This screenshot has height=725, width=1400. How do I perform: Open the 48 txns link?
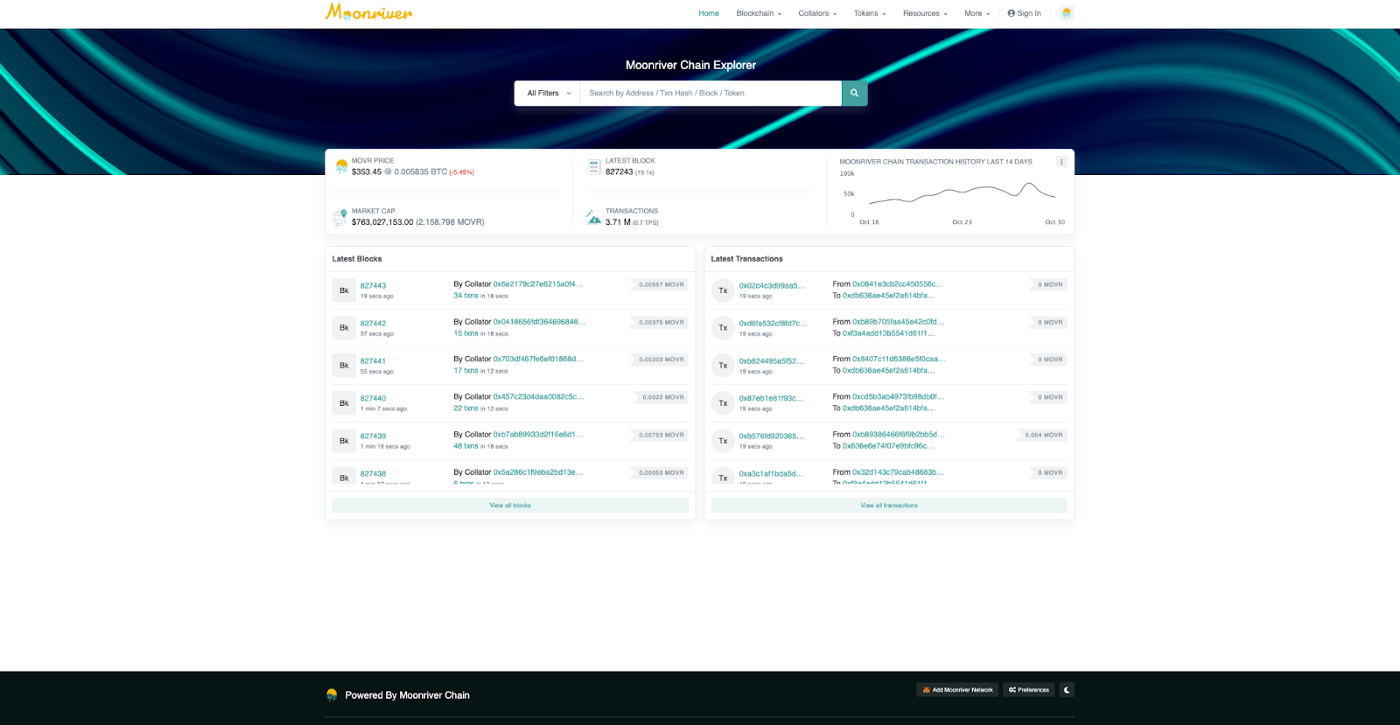click(465, 446)
